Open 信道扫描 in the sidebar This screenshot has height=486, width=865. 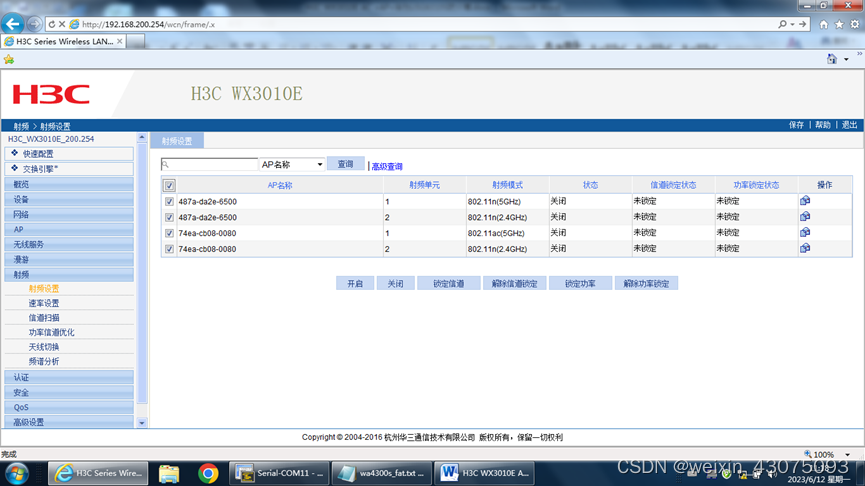pyautogui.click(x=44, y=318)
